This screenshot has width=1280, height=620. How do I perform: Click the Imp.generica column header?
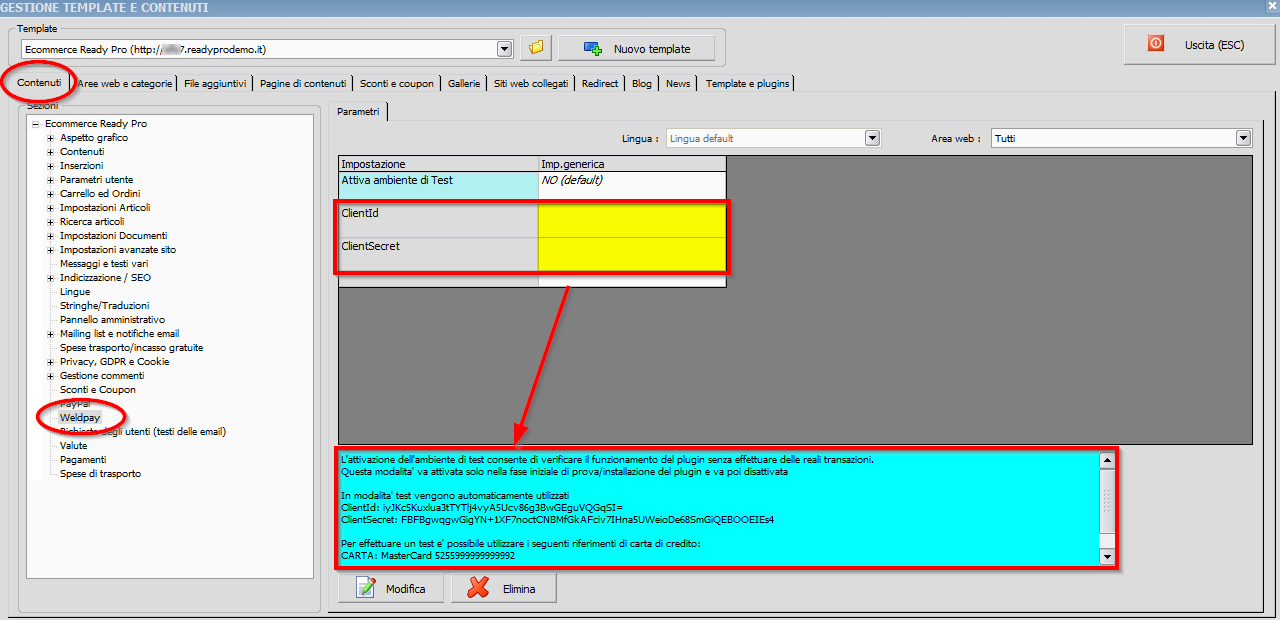click(x=632, y=164)
